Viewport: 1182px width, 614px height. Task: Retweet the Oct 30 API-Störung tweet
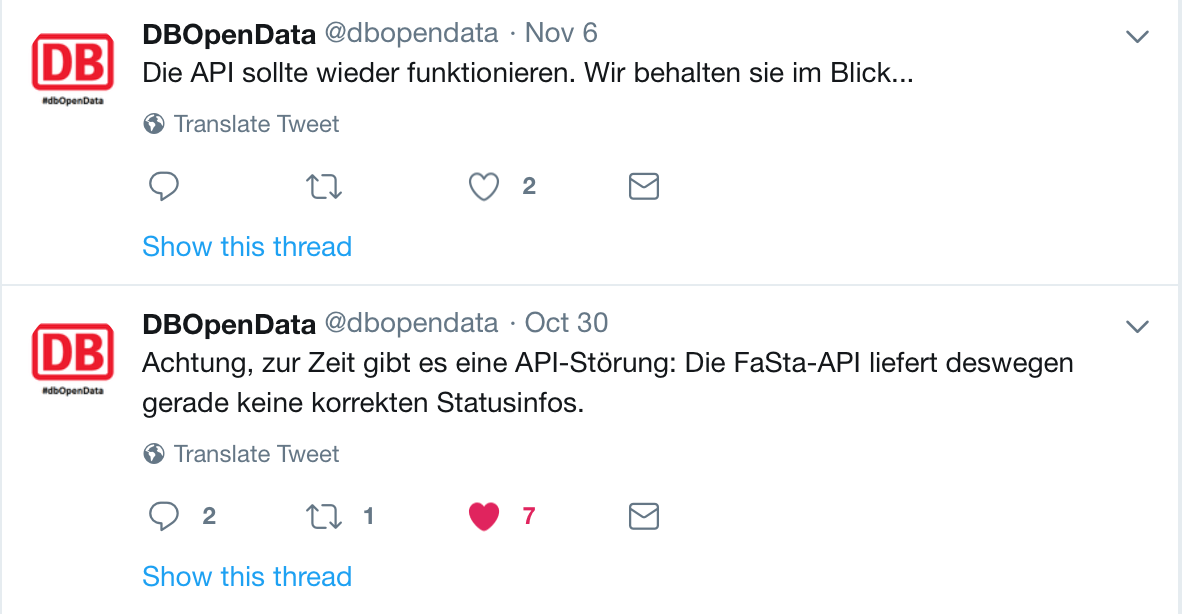coord(325,516)
